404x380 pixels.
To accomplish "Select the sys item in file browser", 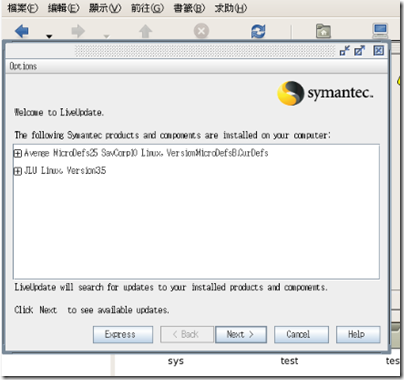I will coord(176,361).
